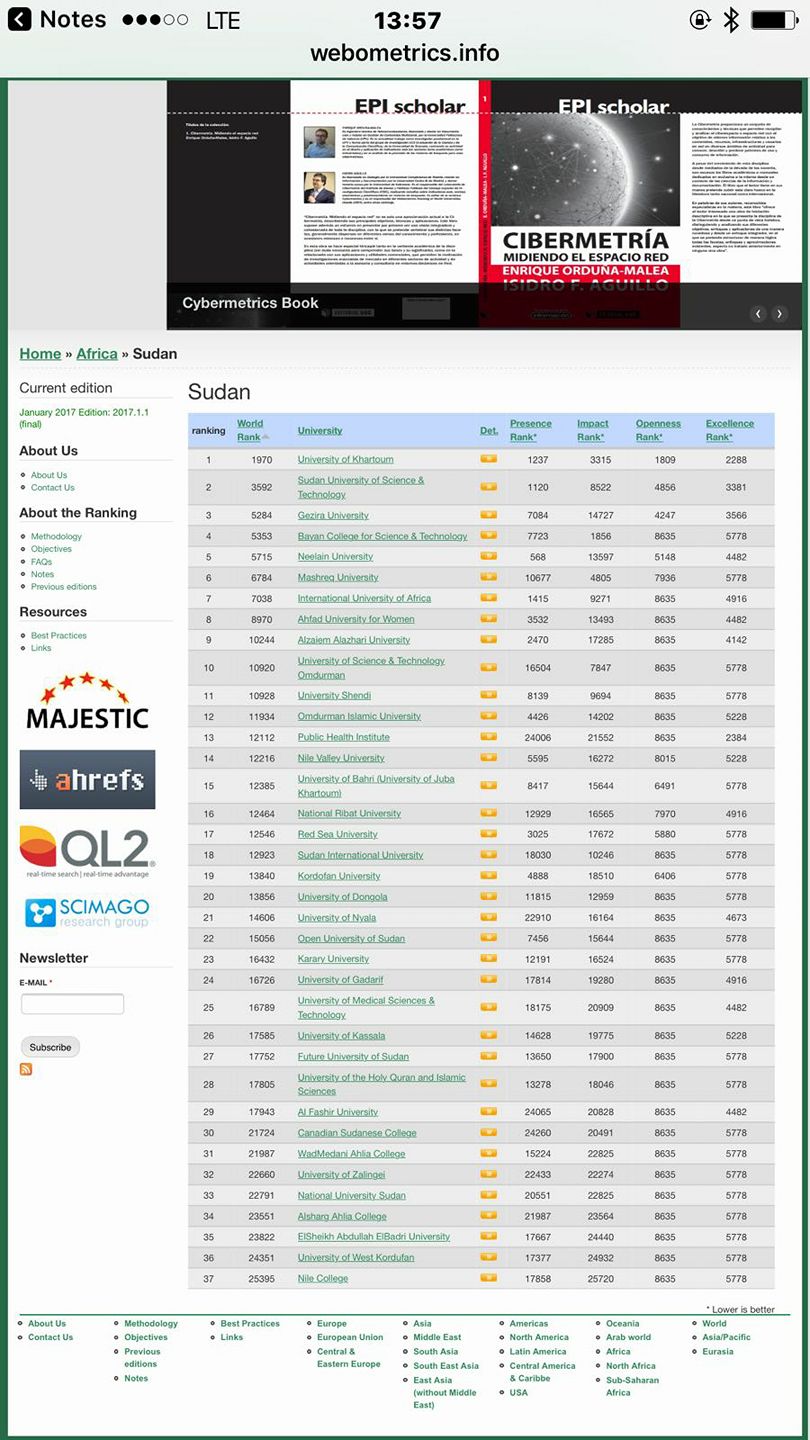
Task: Open the European Union footer link
Action: [x=350, y=1337]
